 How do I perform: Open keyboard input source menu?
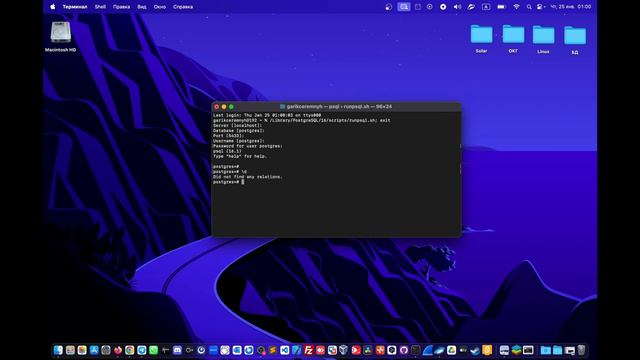click(x=486, y=7)
